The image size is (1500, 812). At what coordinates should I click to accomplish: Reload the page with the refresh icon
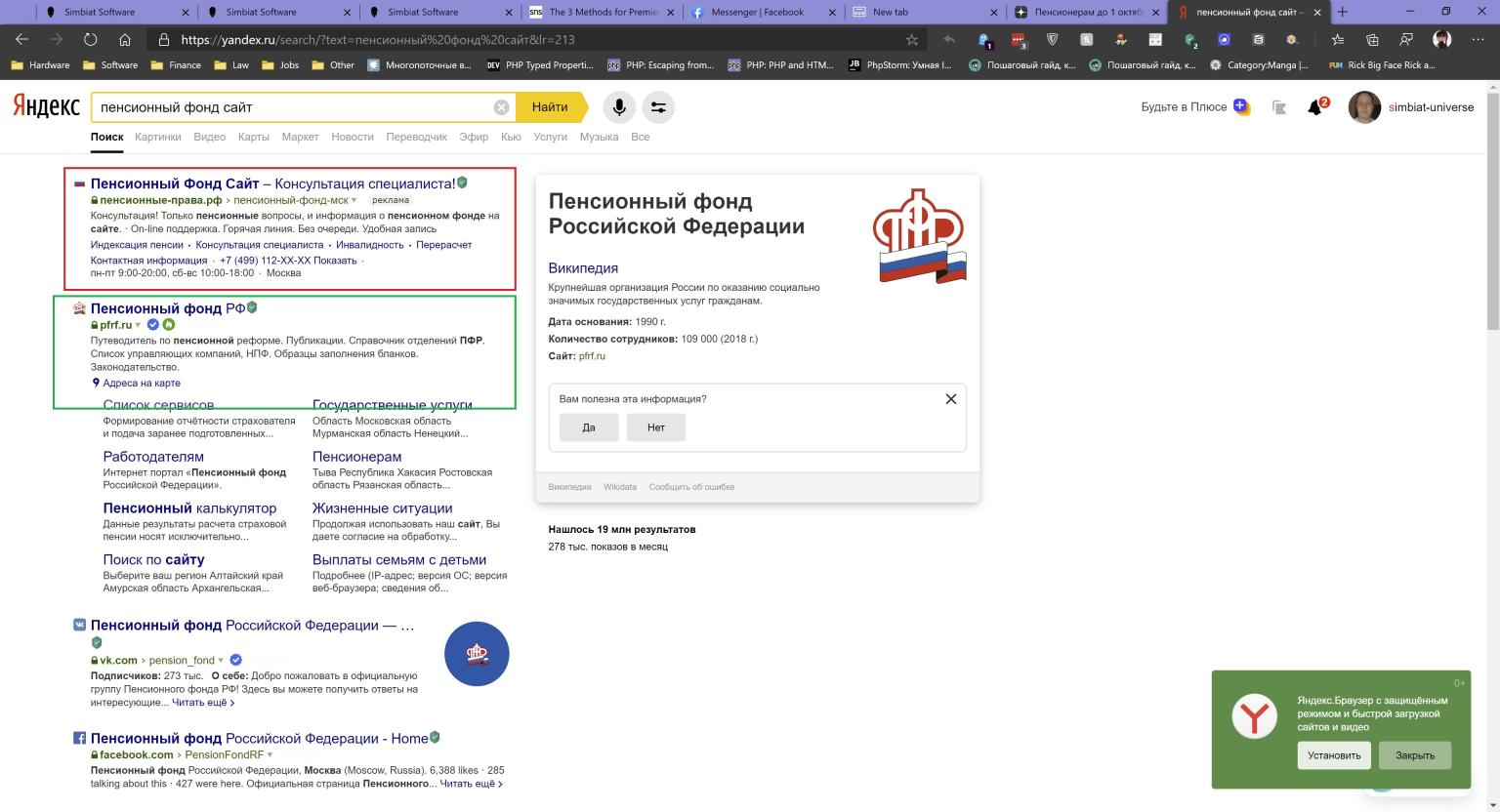(x=91, y=40)
